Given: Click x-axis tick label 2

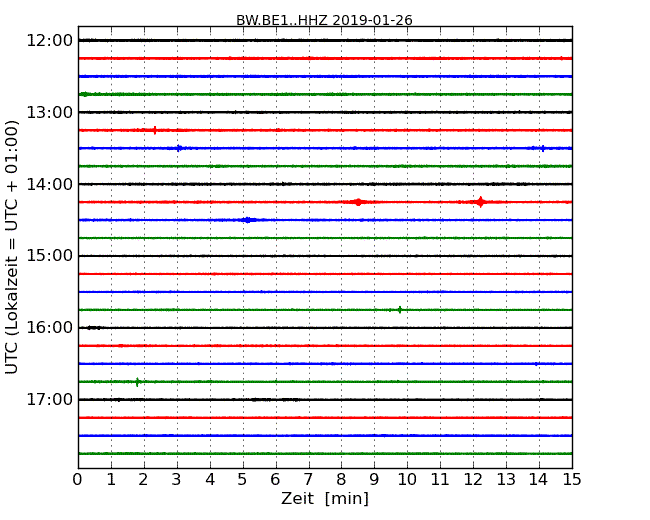Looking at the screenshot, I should click(144, 480).
